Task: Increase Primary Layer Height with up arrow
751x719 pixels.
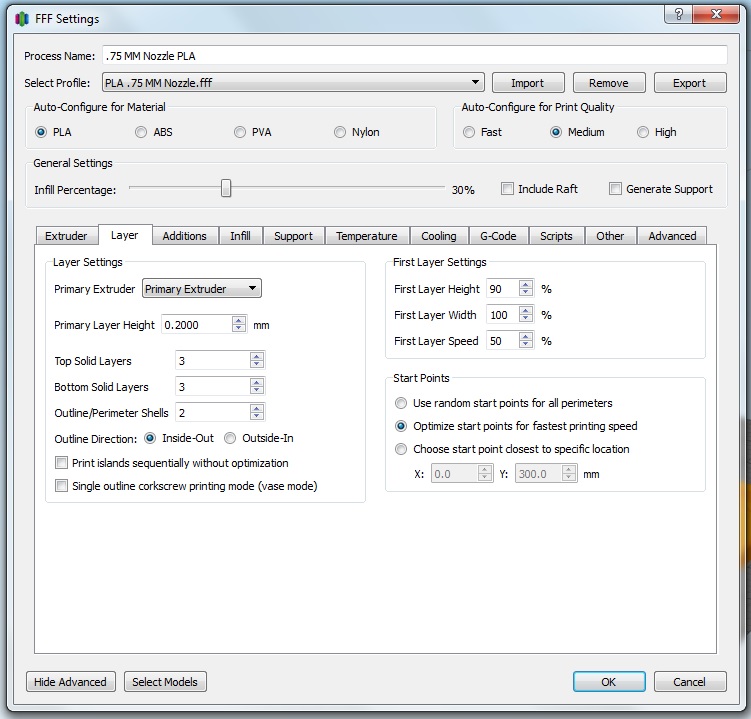Action: pyautogui.click(x=238, y=320)
